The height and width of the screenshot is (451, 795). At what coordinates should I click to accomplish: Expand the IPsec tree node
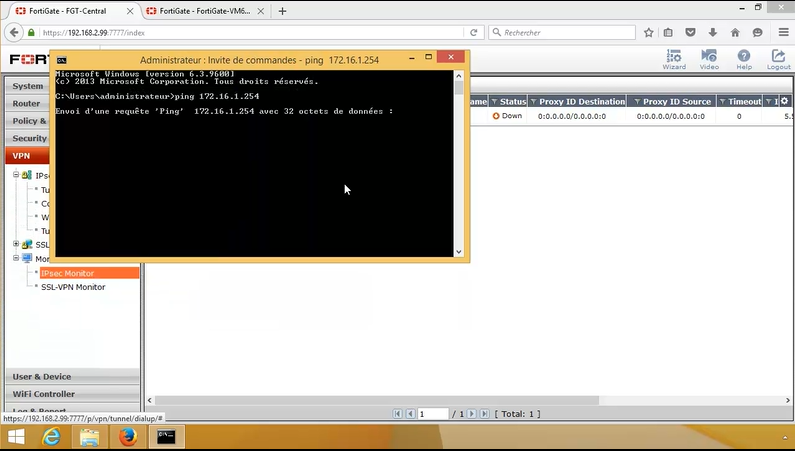(15, 175)
